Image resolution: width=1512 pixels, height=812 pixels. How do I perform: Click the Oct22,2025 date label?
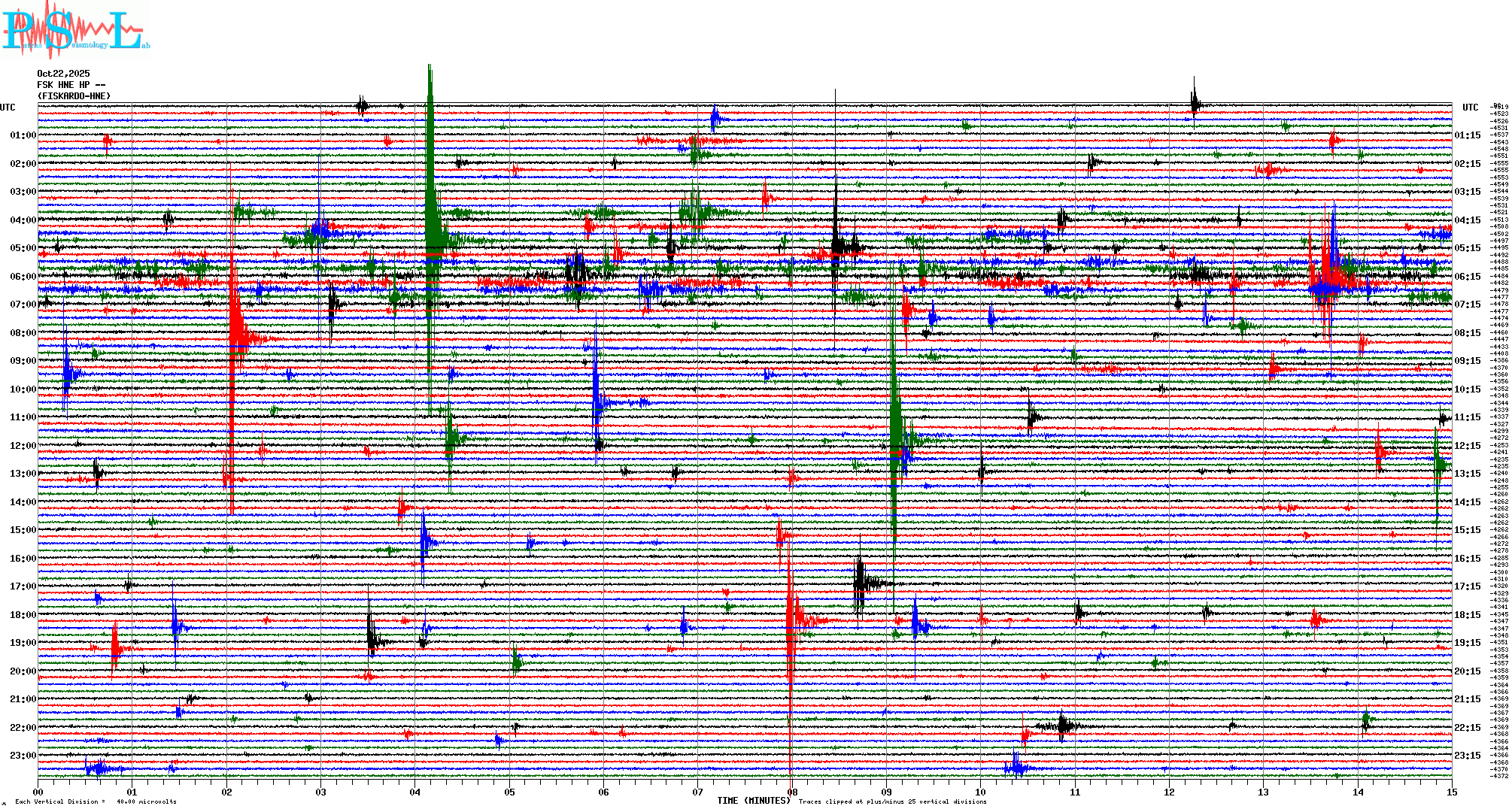(x=63, y=74)
